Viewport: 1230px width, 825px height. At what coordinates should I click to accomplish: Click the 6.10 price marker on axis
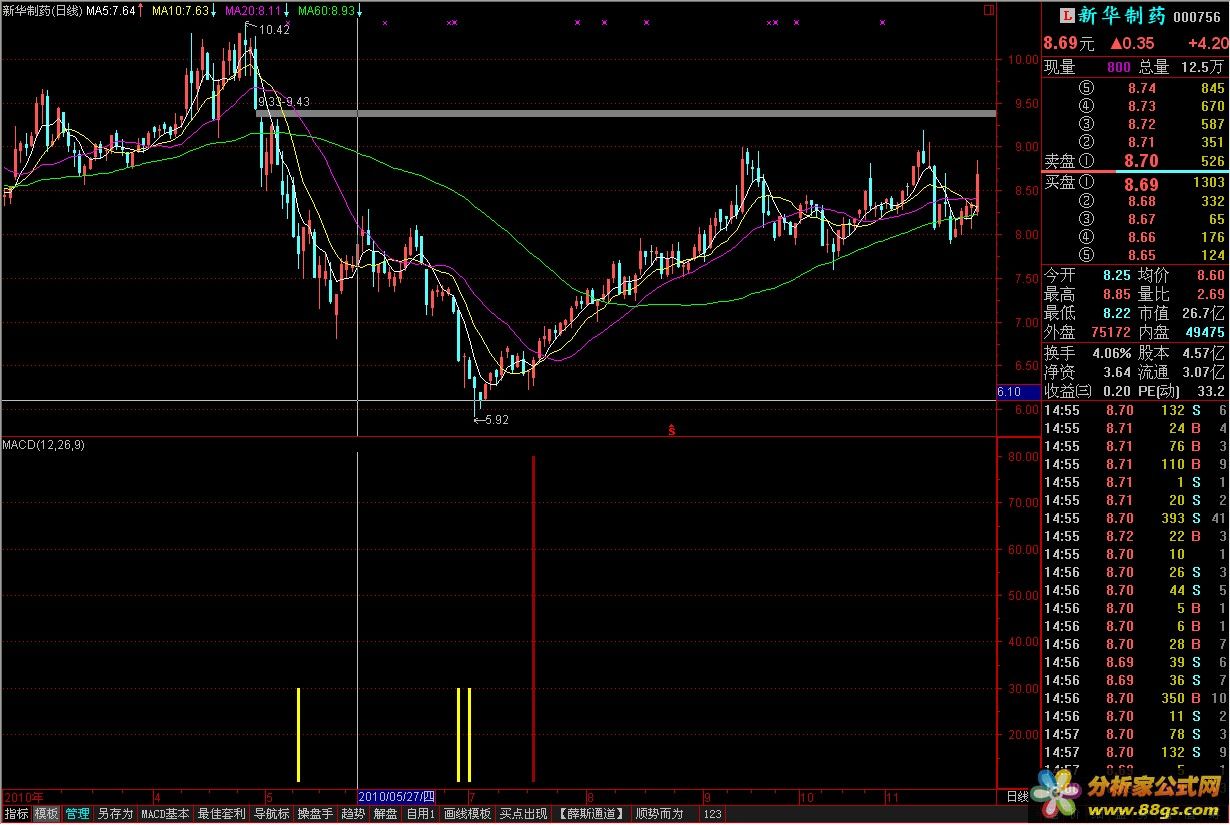[x=1009, y=392]
